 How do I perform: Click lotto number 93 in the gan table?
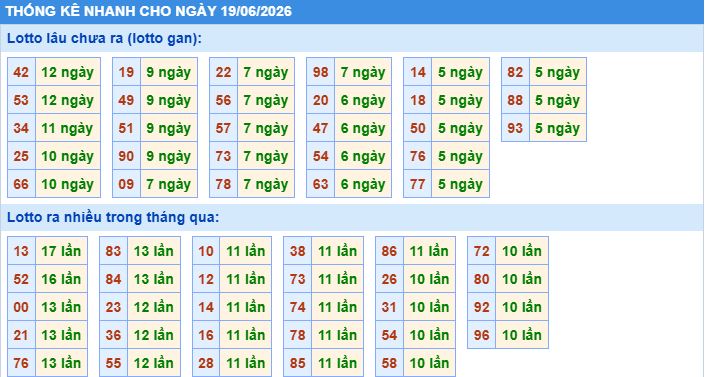[x=515, y=128]
